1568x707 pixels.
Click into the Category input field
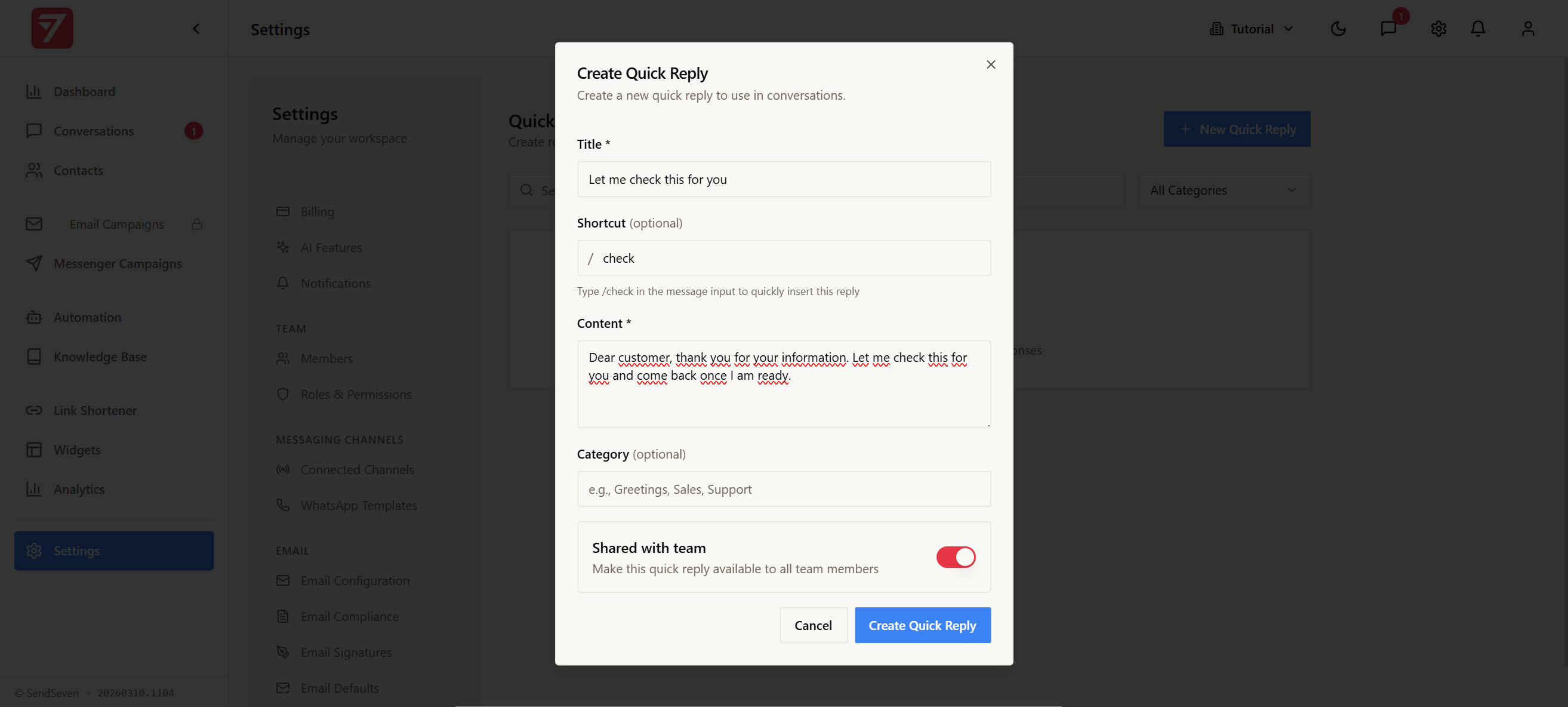783,490
